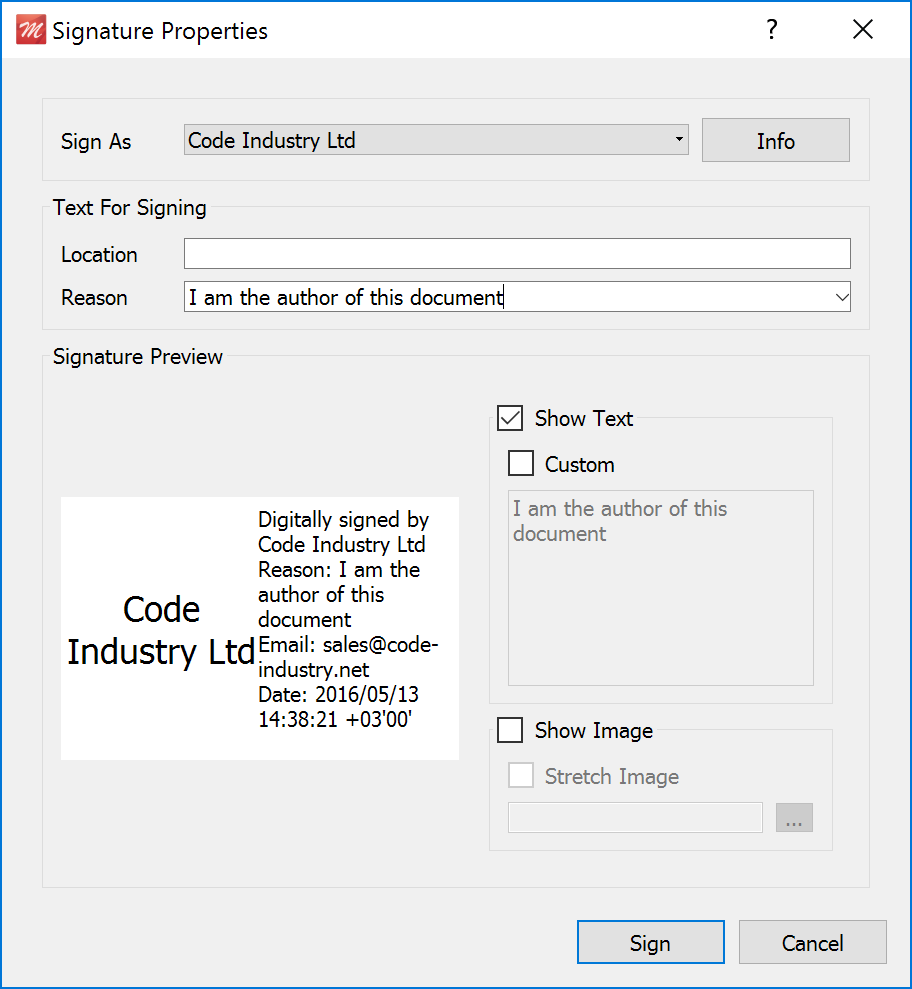Image resolution: width=912 pixels, height=989 pixels.
Task: Click the Master PDF Editor title bar icon
Action: [x=31, y=31]
